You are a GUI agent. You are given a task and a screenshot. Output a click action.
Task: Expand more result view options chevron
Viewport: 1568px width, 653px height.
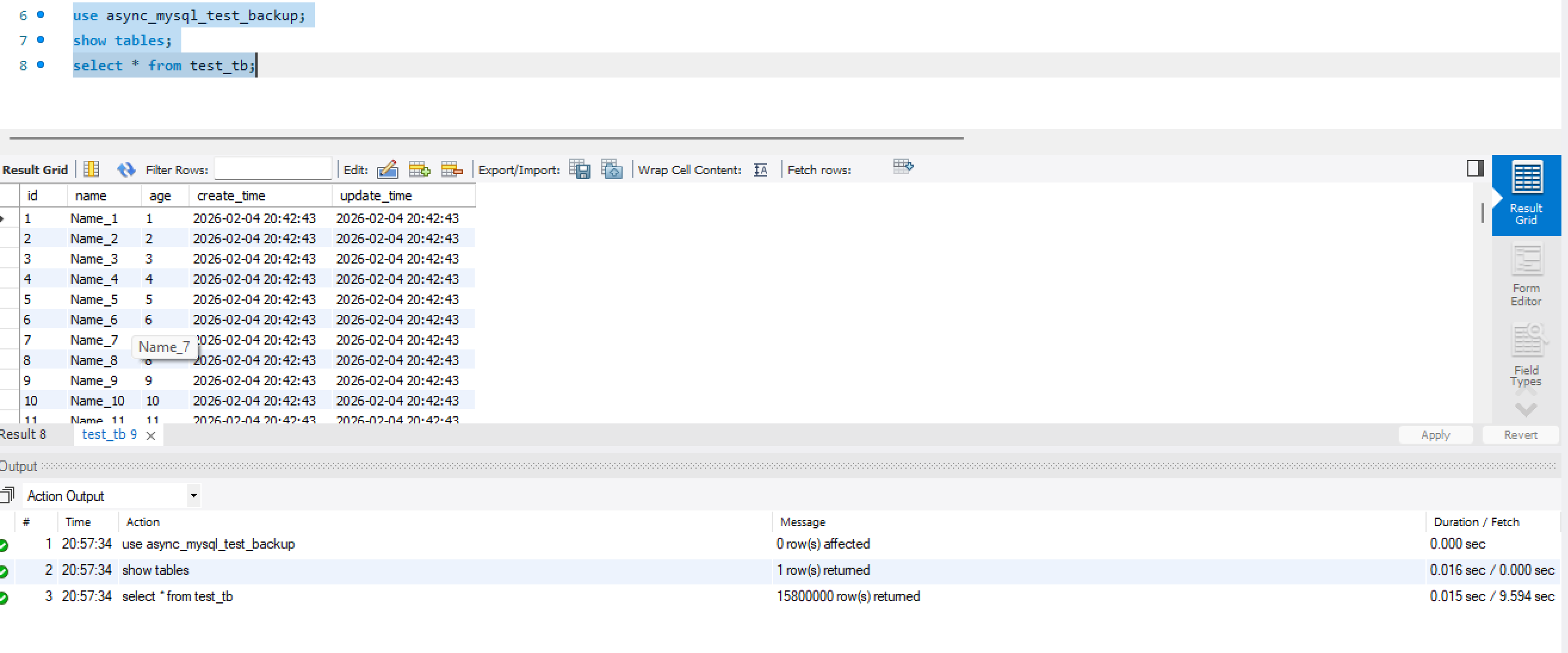pyautogui.click(x=1526, y=410)
